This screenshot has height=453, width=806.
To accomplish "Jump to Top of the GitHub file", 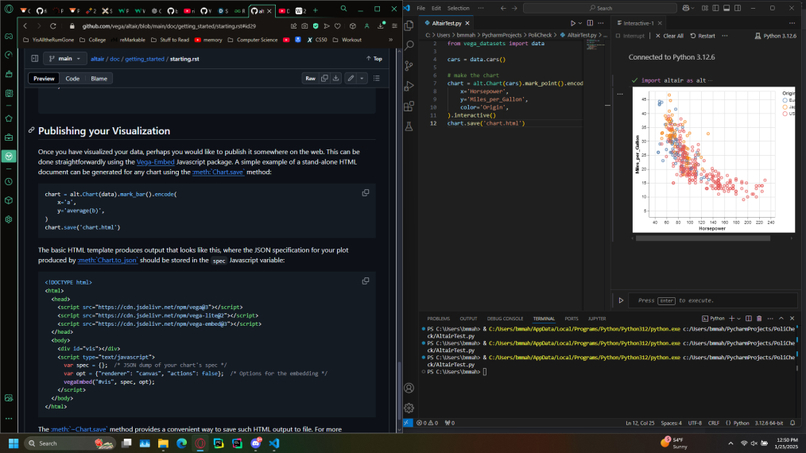I will [374, 59].
